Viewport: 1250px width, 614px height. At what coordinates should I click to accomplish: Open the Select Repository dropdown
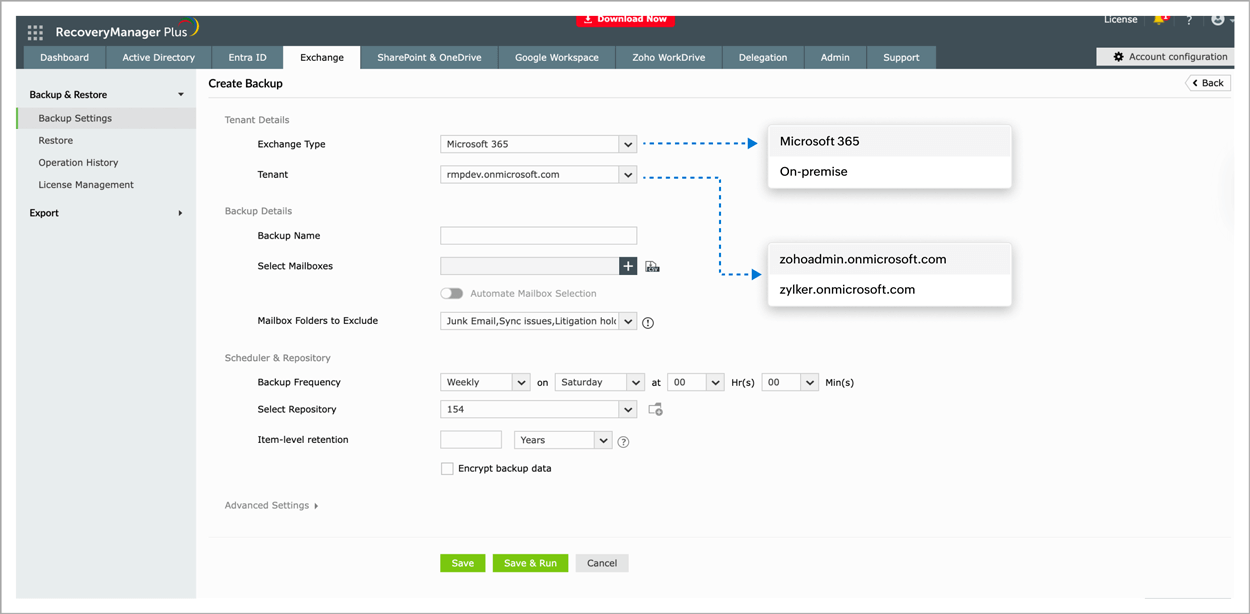(x=538, y=409)
